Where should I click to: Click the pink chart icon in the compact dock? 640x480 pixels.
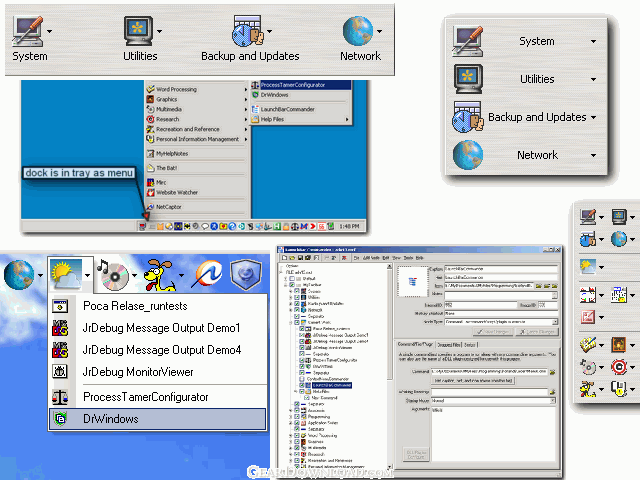point(587,317)
